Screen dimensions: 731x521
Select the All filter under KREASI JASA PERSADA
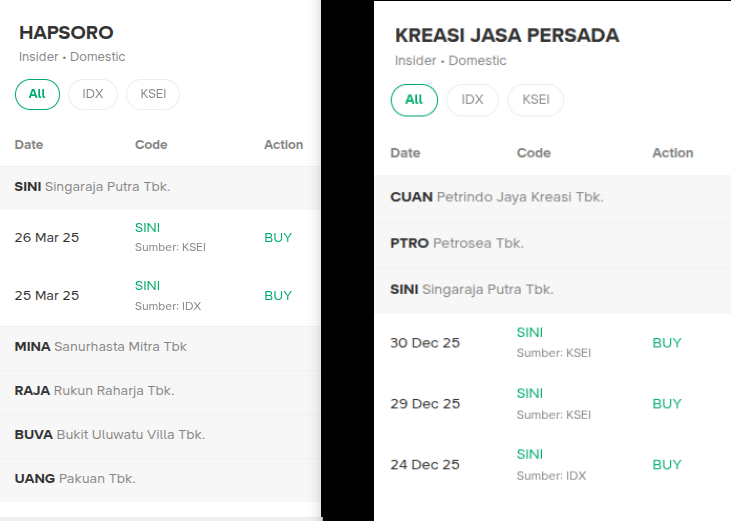coord(414,100)
